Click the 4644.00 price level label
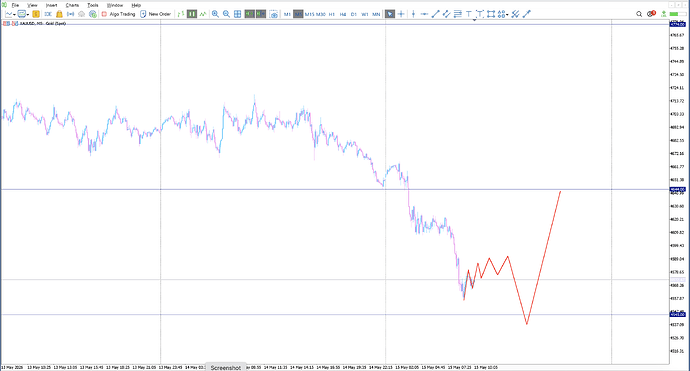 point(678,190)
